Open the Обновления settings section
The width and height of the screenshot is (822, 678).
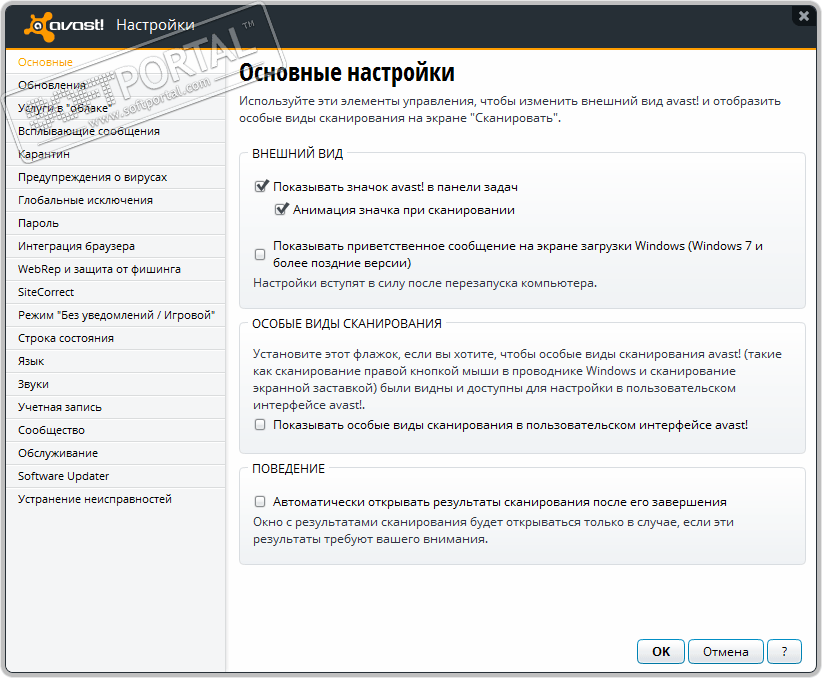[116, 85]
